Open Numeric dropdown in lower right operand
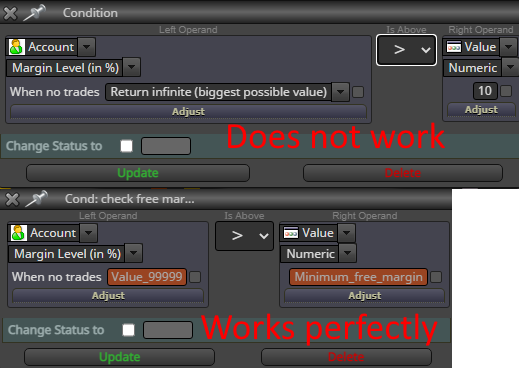This screenshot has height=368, width=519. click(347, 253)
